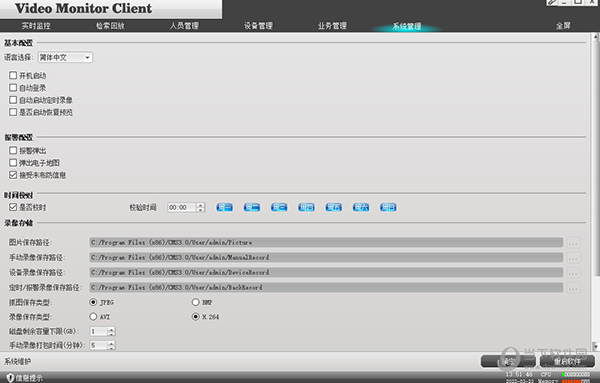Go to the 设备管理 device management tab
Viewport: 600px width, 383px height.
pos(258,26)
